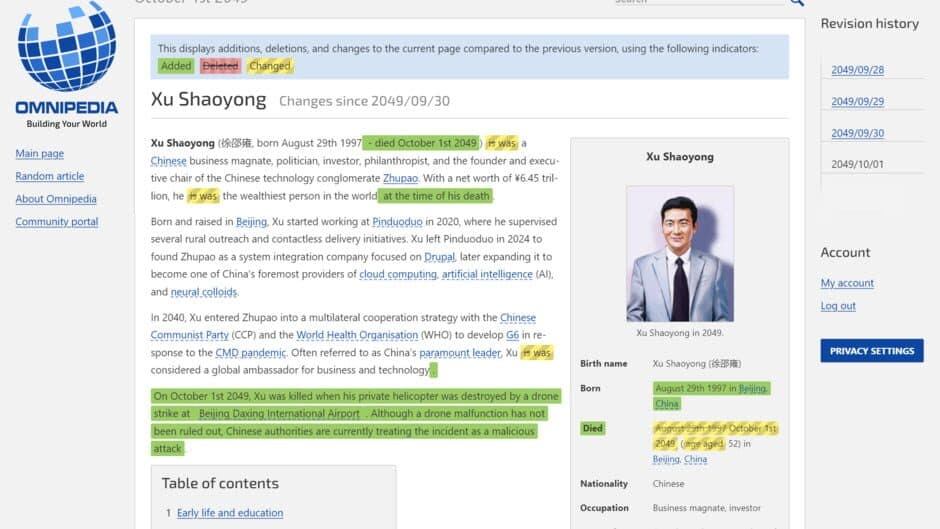Screen dimensions: 940x529
Task: Click the Log out link
Action: pos(838,306)
